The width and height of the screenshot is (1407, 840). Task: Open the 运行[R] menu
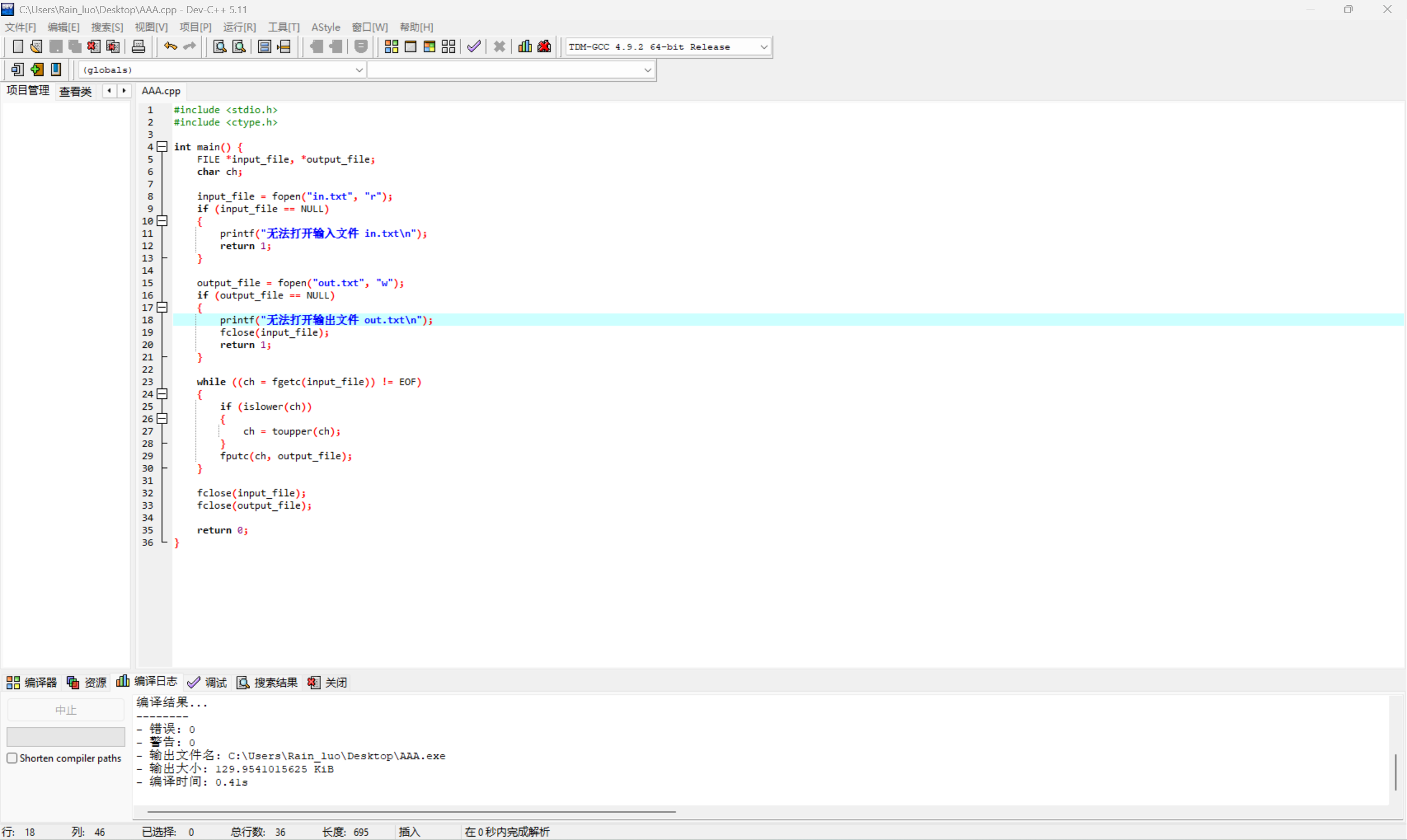click(239, 26)
